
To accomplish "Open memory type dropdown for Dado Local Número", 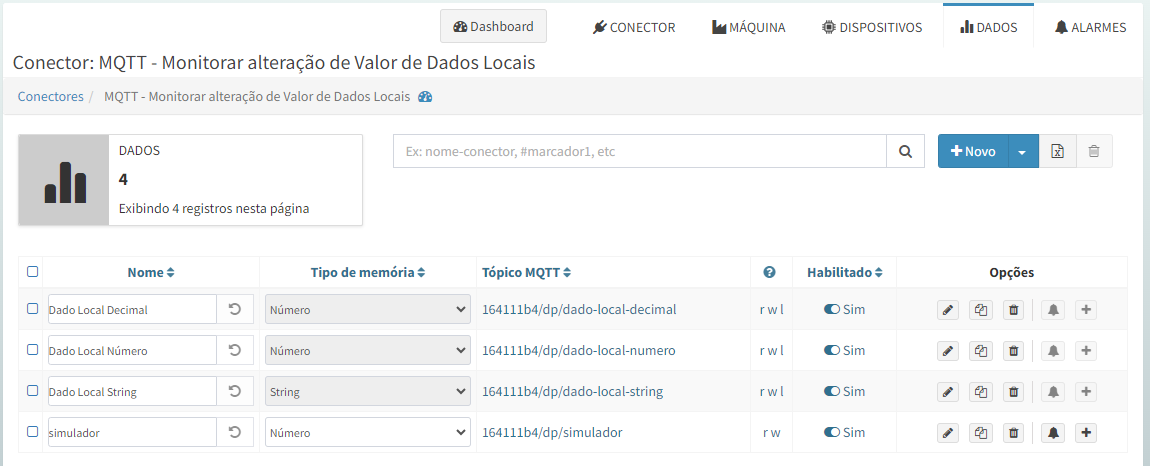I will (367, 351).
